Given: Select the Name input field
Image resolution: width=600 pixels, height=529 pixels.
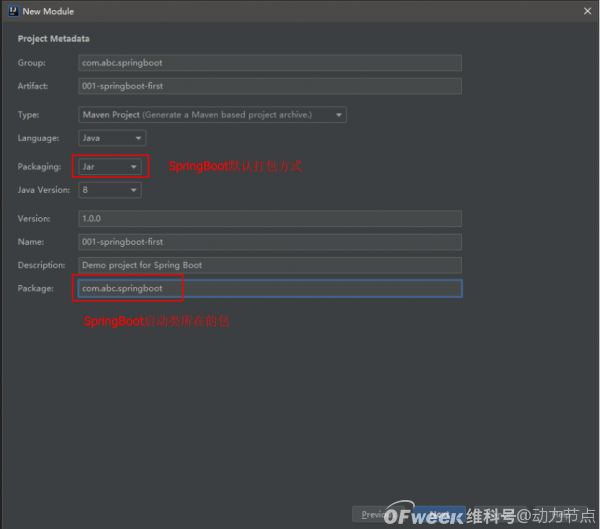Looking at the screenshot, I should point(270,242).
